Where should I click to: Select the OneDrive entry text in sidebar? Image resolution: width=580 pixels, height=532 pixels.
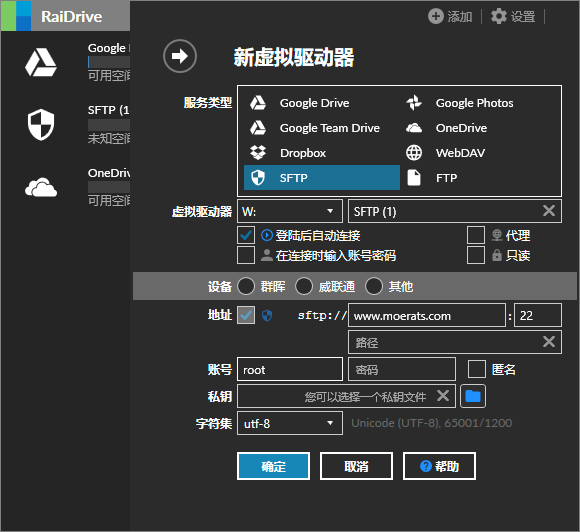109,173
